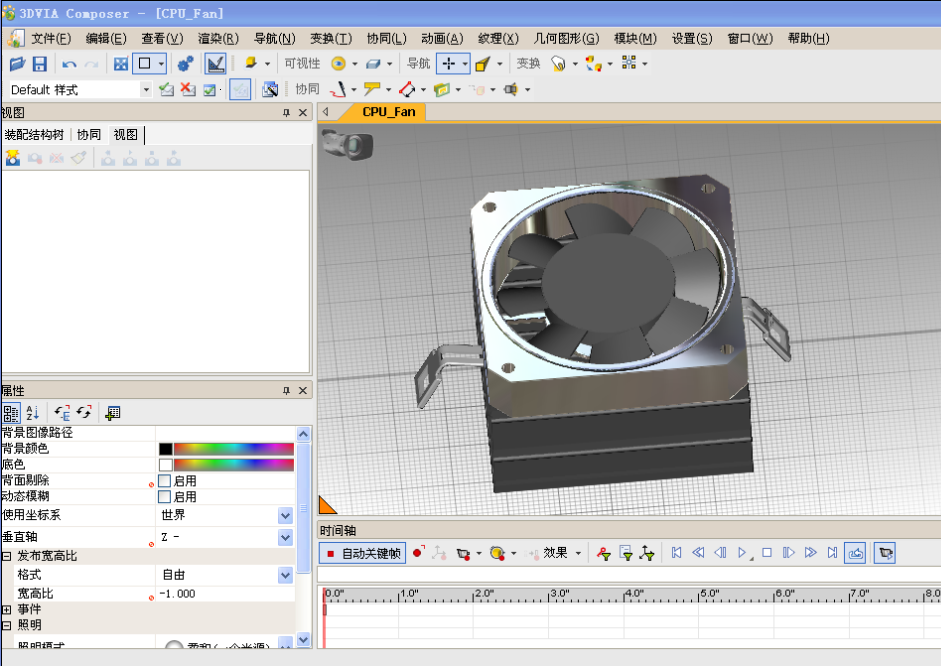The height and width of the screenshot is (666, 941).
Task: Switch to the 装配结构树 tab
Action: coord(35,135)
